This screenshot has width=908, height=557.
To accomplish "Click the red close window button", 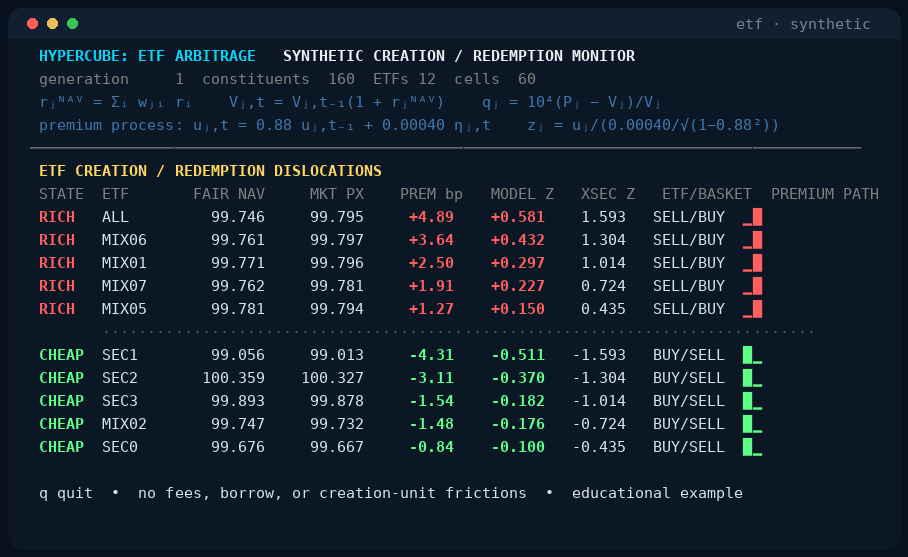I will click(32, 23).
